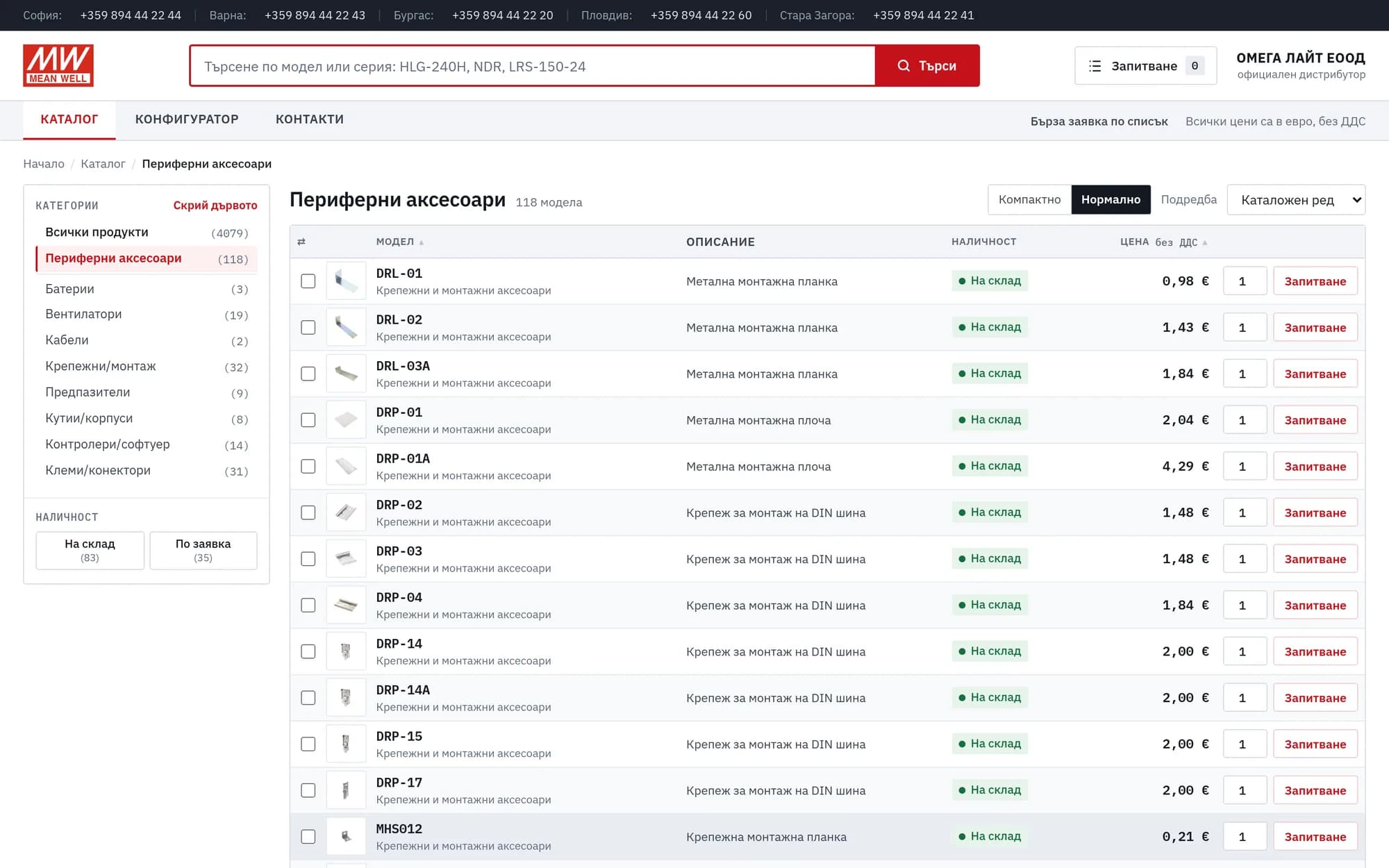This screenshot has width=1389, height=868.
Task: Select the Контролери/софтуер category
Action: coord(147,444)
